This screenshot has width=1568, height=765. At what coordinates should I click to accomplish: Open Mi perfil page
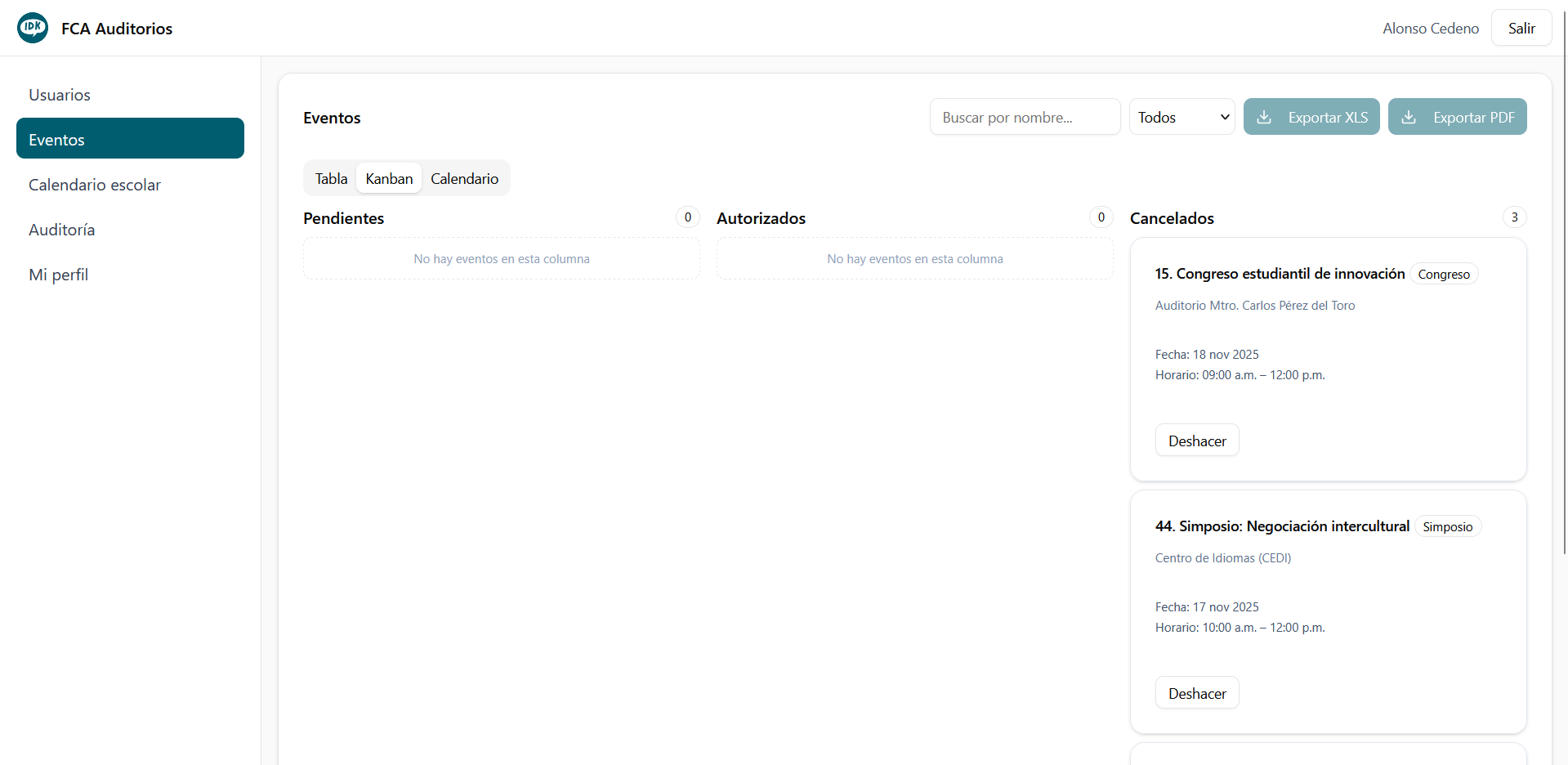tap(130, 275)
